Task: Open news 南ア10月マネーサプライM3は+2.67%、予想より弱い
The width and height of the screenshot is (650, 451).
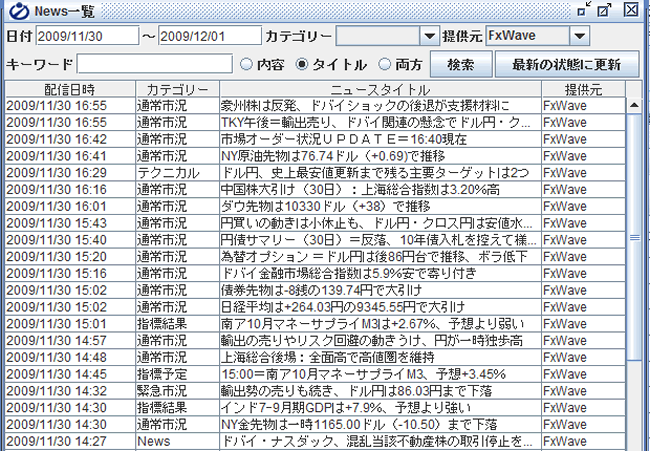Action: tap(380, 324)
